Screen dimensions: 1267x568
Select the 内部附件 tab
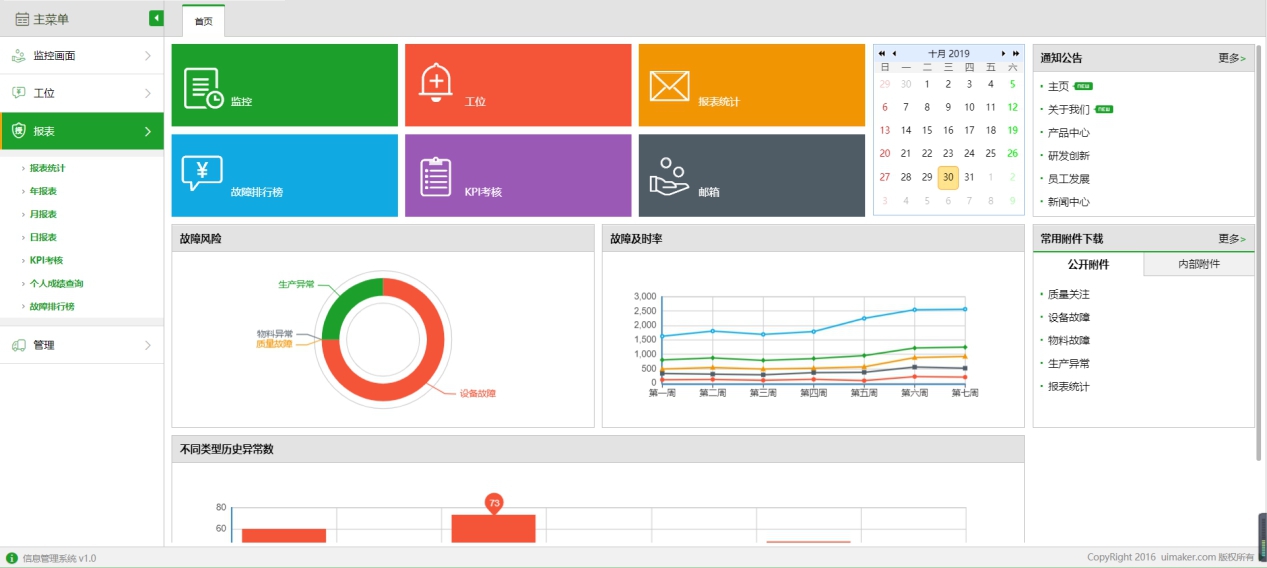[x=1199, y=265]
